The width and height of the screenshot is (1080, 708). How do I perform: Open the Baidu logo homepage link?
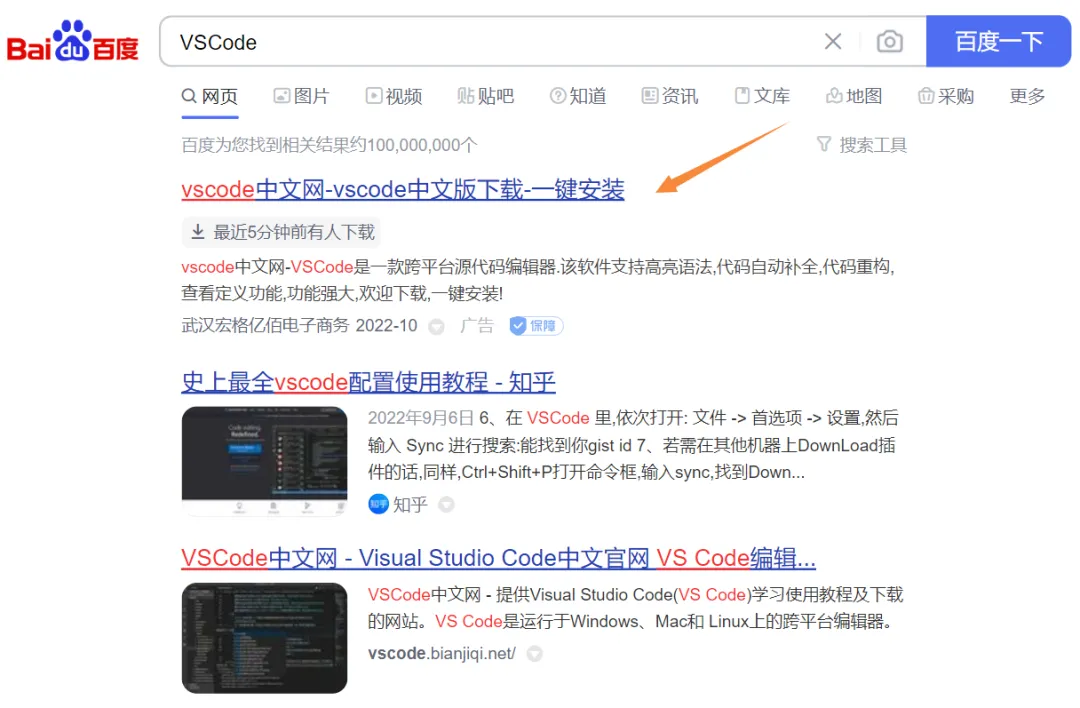click(x=72, y=42)
